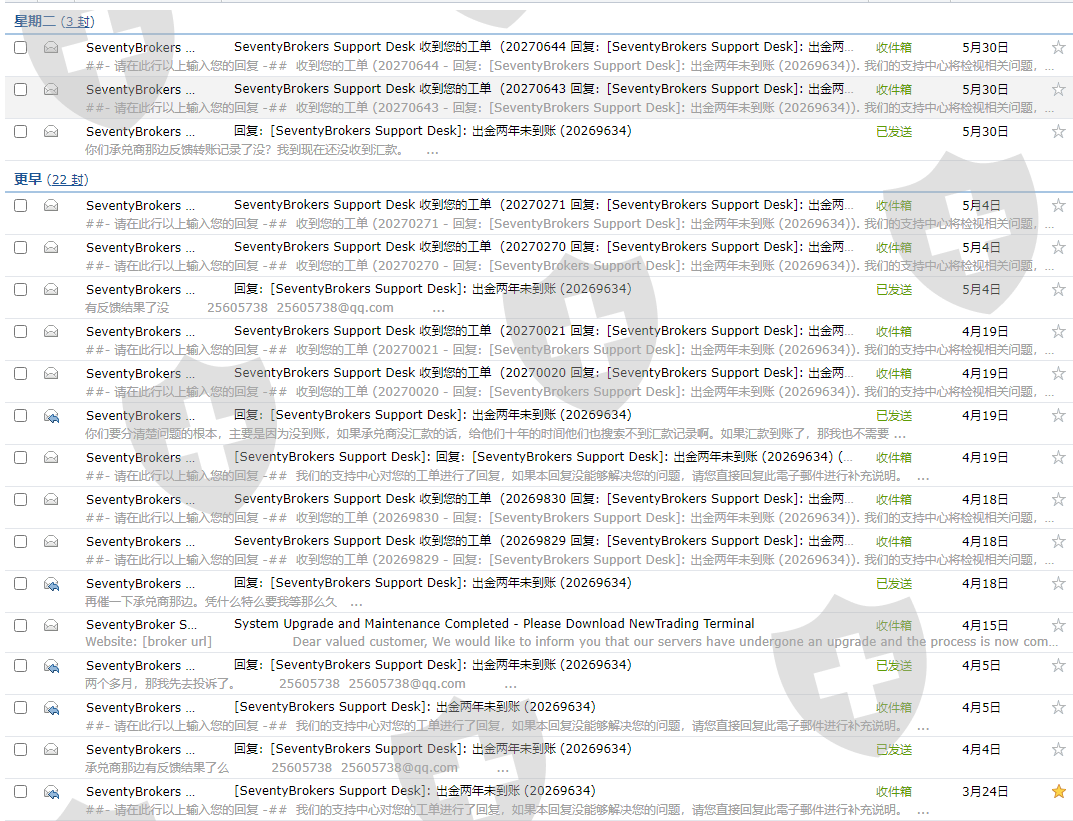
Task: Open the sent reply dated 4月4日
Action: tap(432, 748)
